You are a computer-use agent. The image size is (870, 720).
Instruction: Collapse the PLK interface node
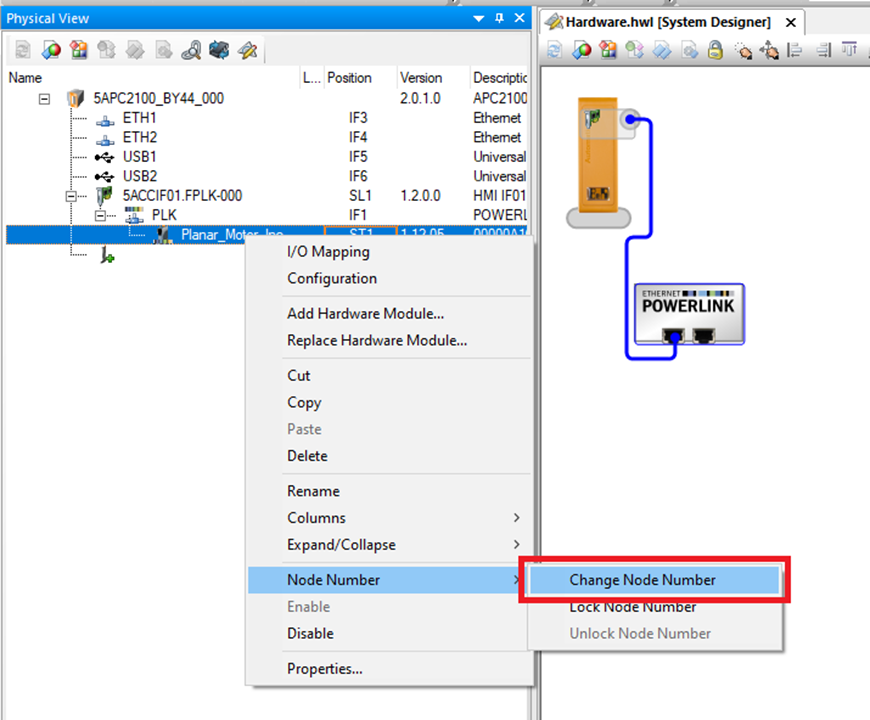(100, 215)
